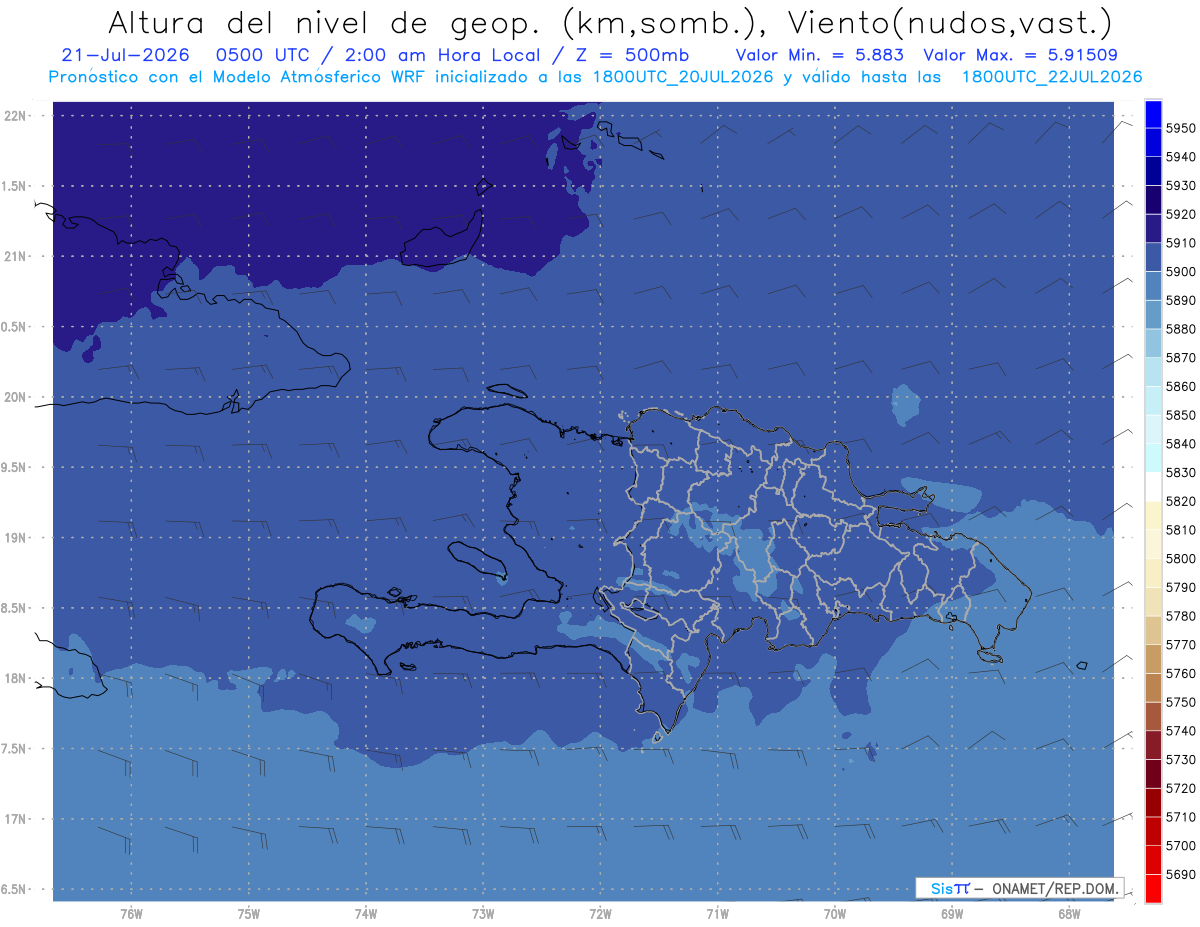
Task: Click the latitude axis label '9.5N'
Action: [14, 467]
